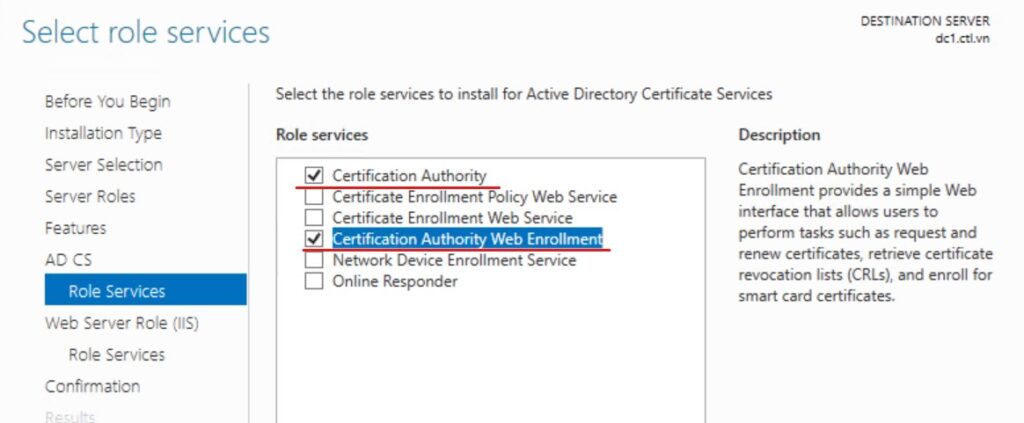Go to the Confirmation step
1024x423 pixels.
(x=92, y=386)
